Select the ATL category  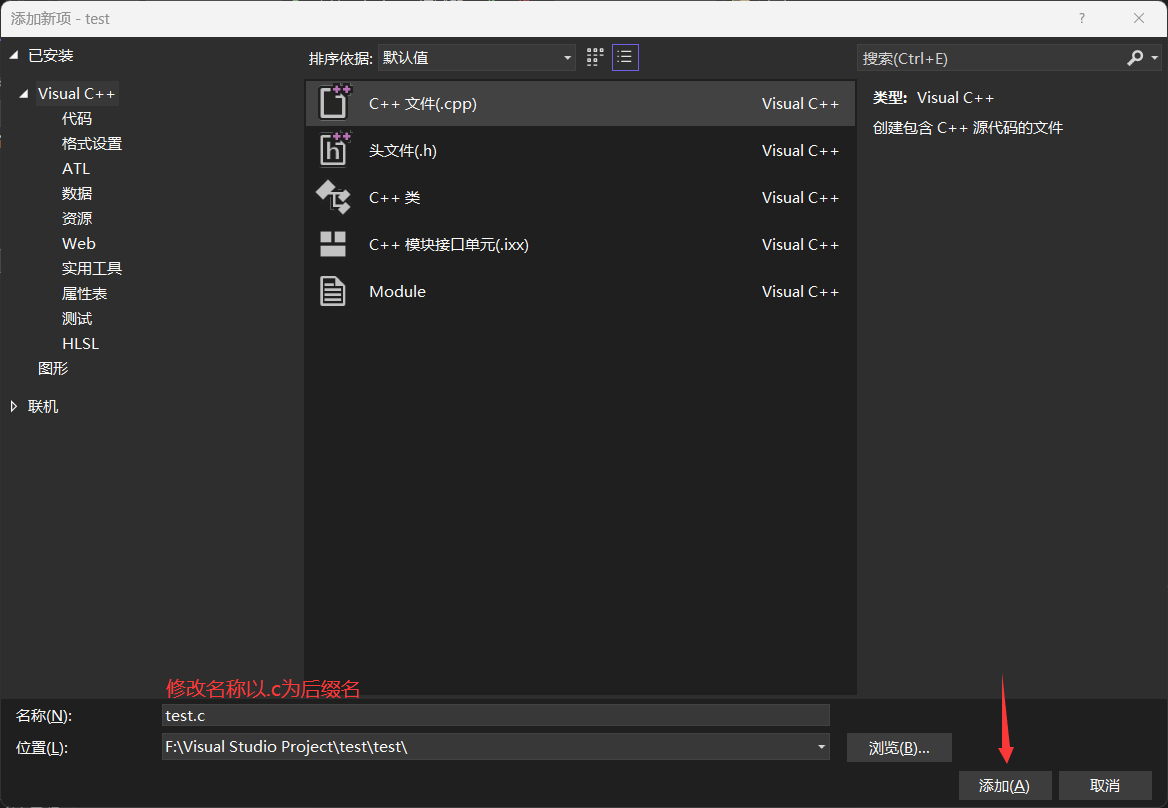(x=76, y=168)
